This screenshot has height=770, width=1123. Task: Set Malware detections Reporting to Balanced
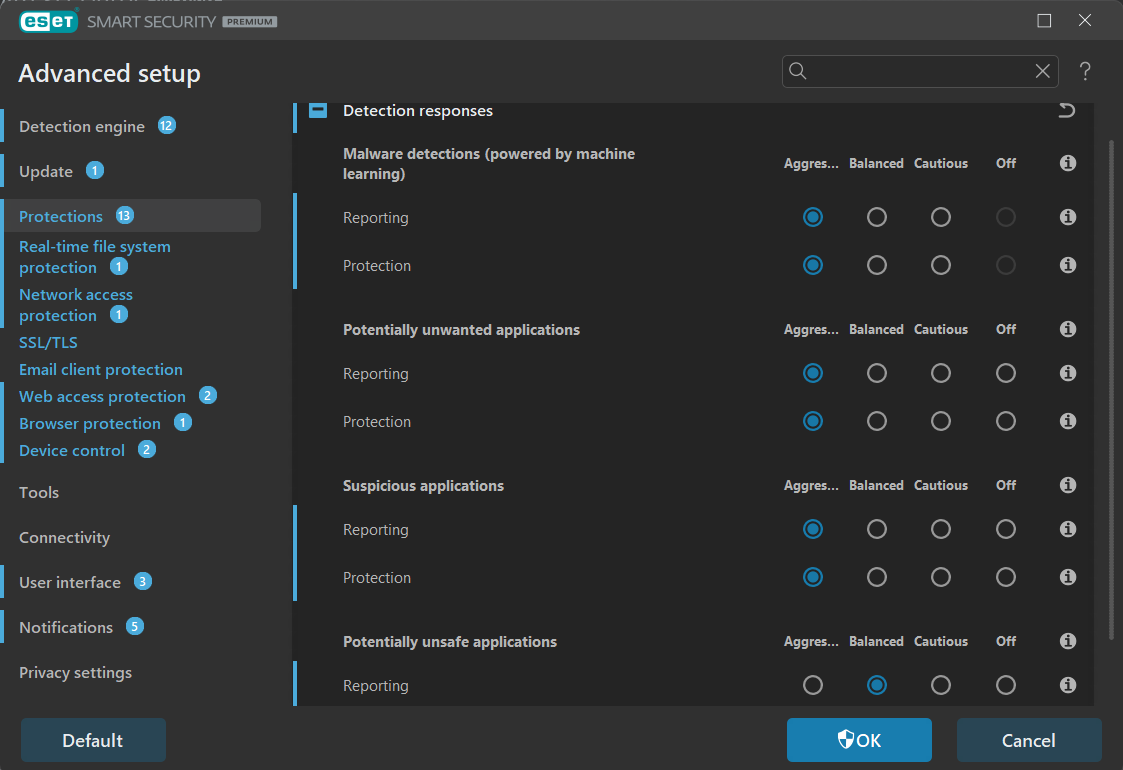(877, 217)
